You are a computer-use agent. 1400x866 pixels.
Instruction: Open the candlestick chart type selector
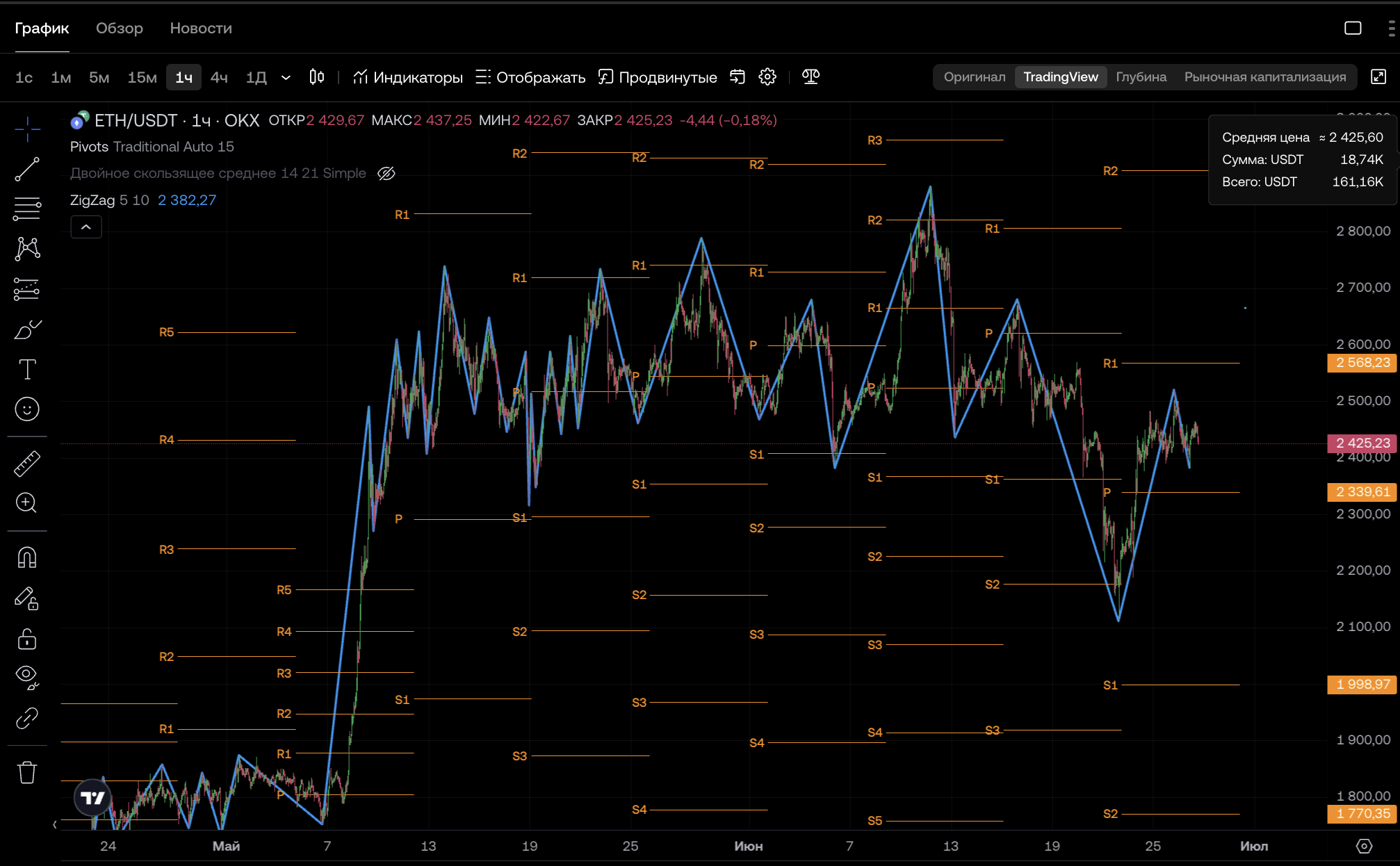(317, 77)
